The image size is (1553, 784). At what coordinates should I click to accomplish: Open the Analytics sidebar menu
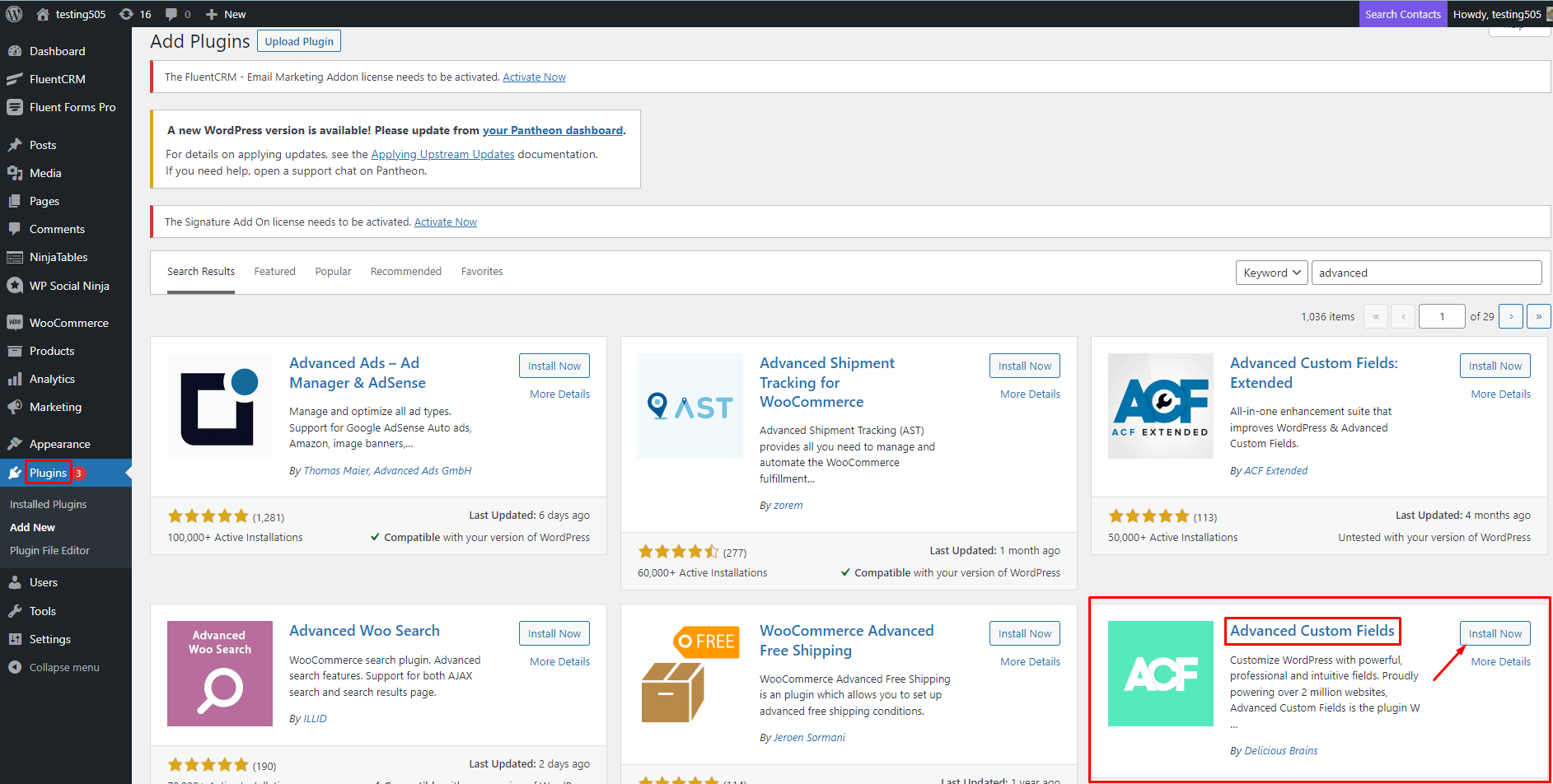coord(52,379)
